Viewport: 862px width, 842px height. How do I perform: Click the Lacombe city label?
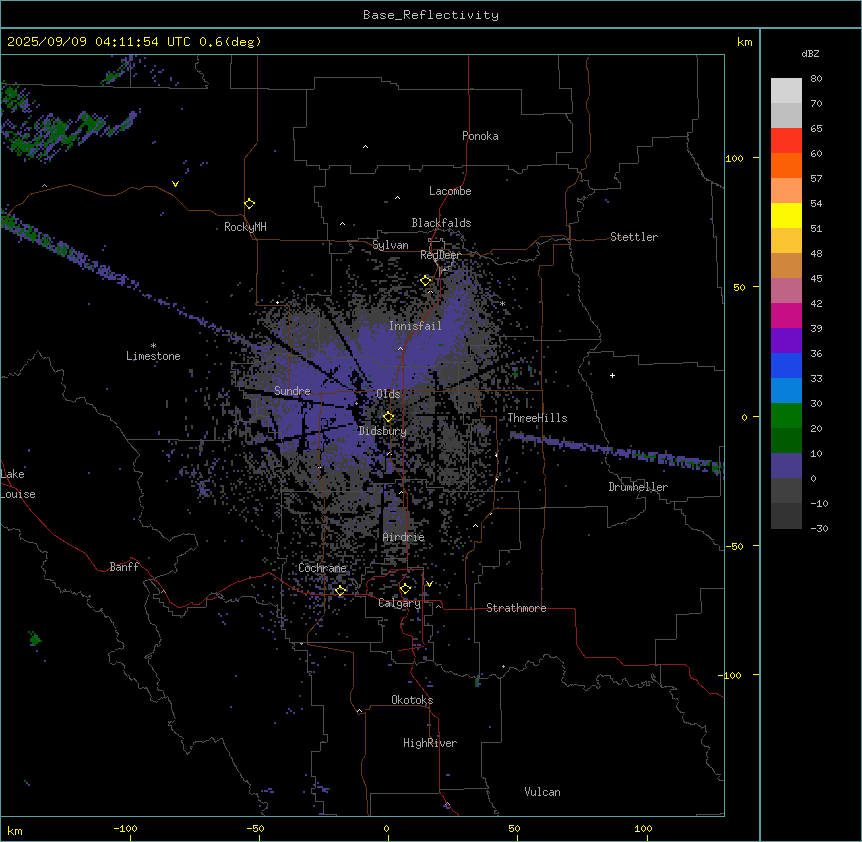tap(450, 191)
